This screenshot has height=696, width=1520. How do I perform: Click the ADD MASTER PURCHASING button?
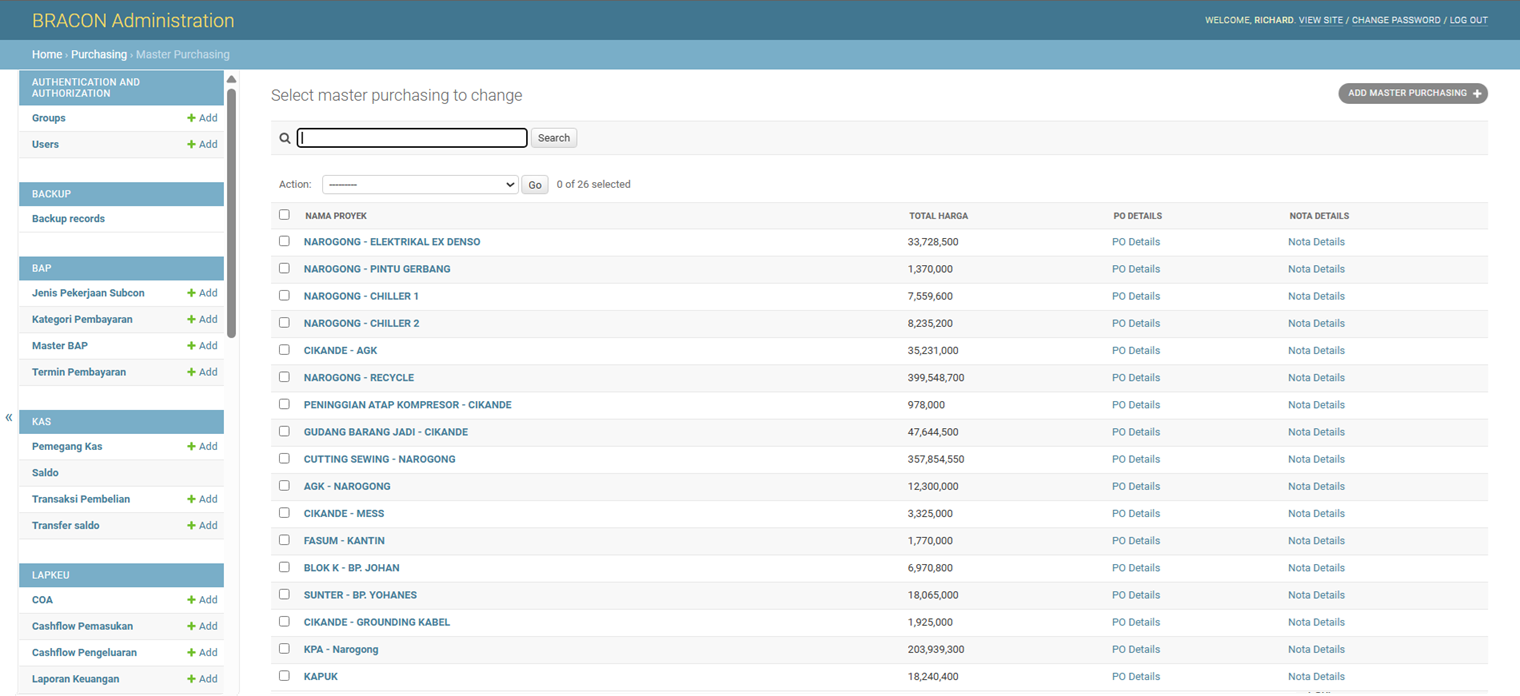[1413, 93]
